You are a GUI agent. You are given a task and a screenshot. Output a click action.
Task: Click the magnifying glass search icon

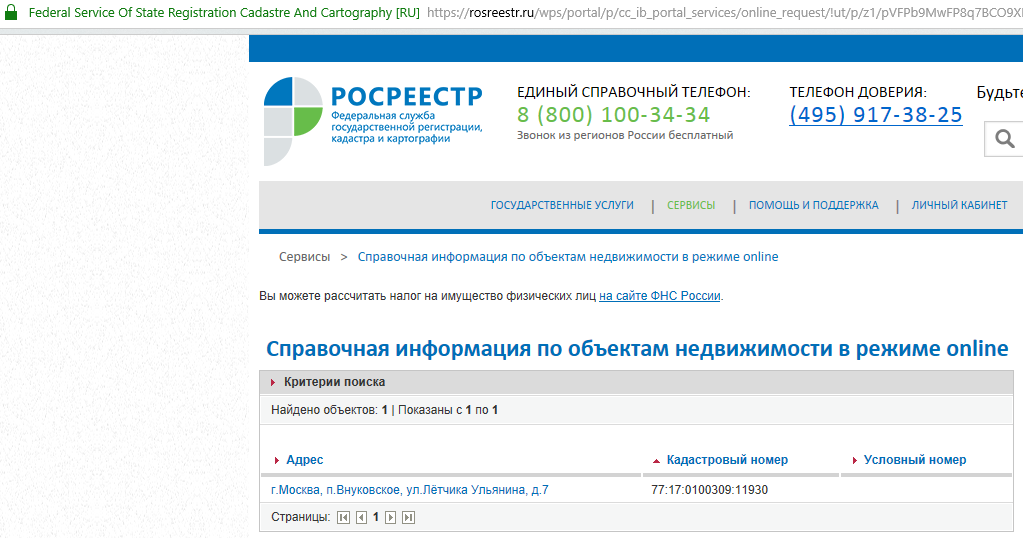1005,138
